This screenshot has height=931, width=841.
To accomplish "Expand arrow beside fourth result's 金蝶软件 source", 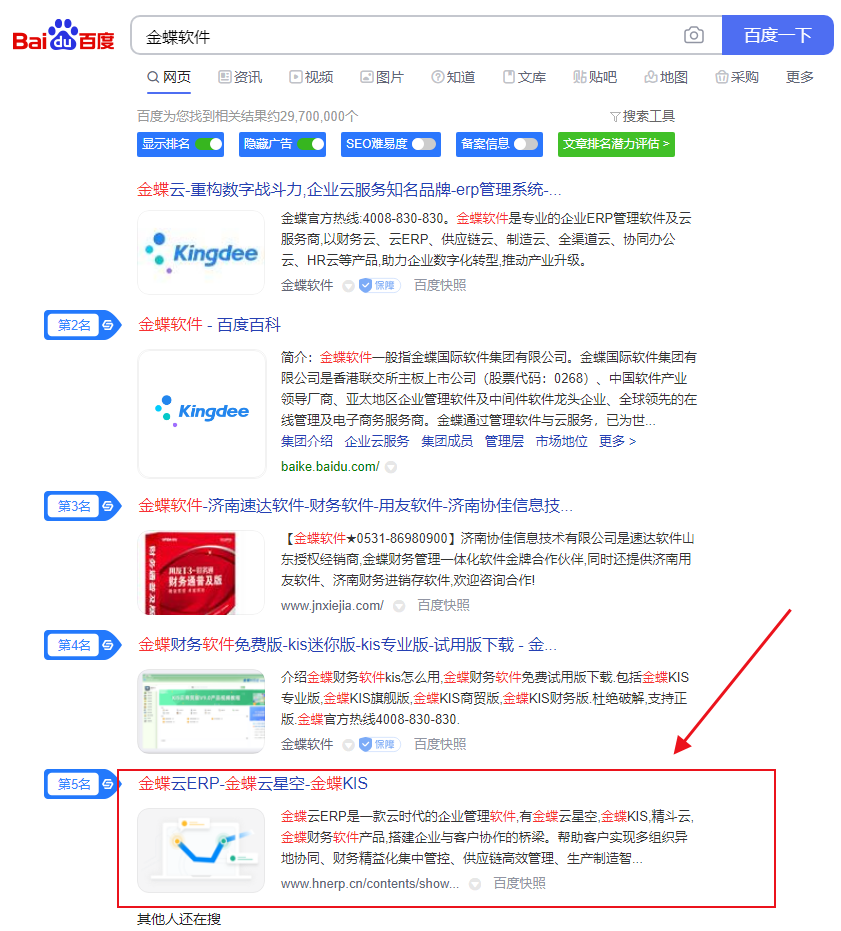I will point(349,745).
